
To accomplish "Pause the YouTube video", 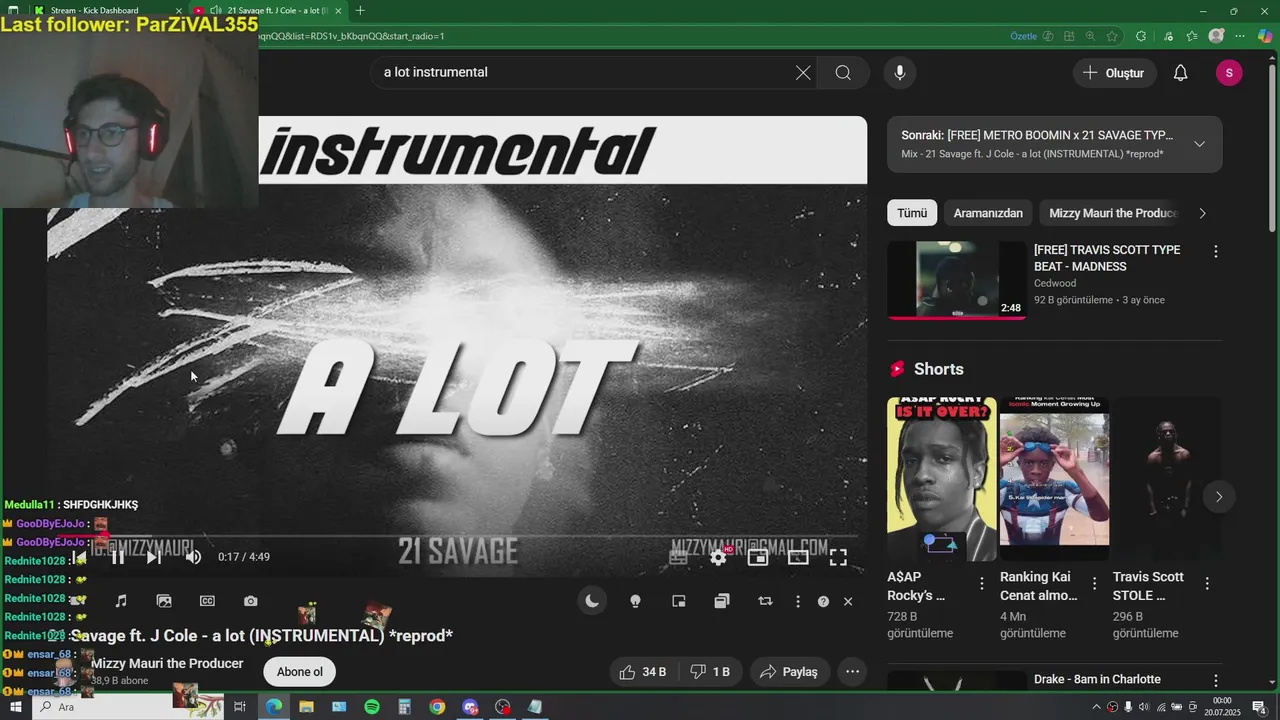I will 118,557.
